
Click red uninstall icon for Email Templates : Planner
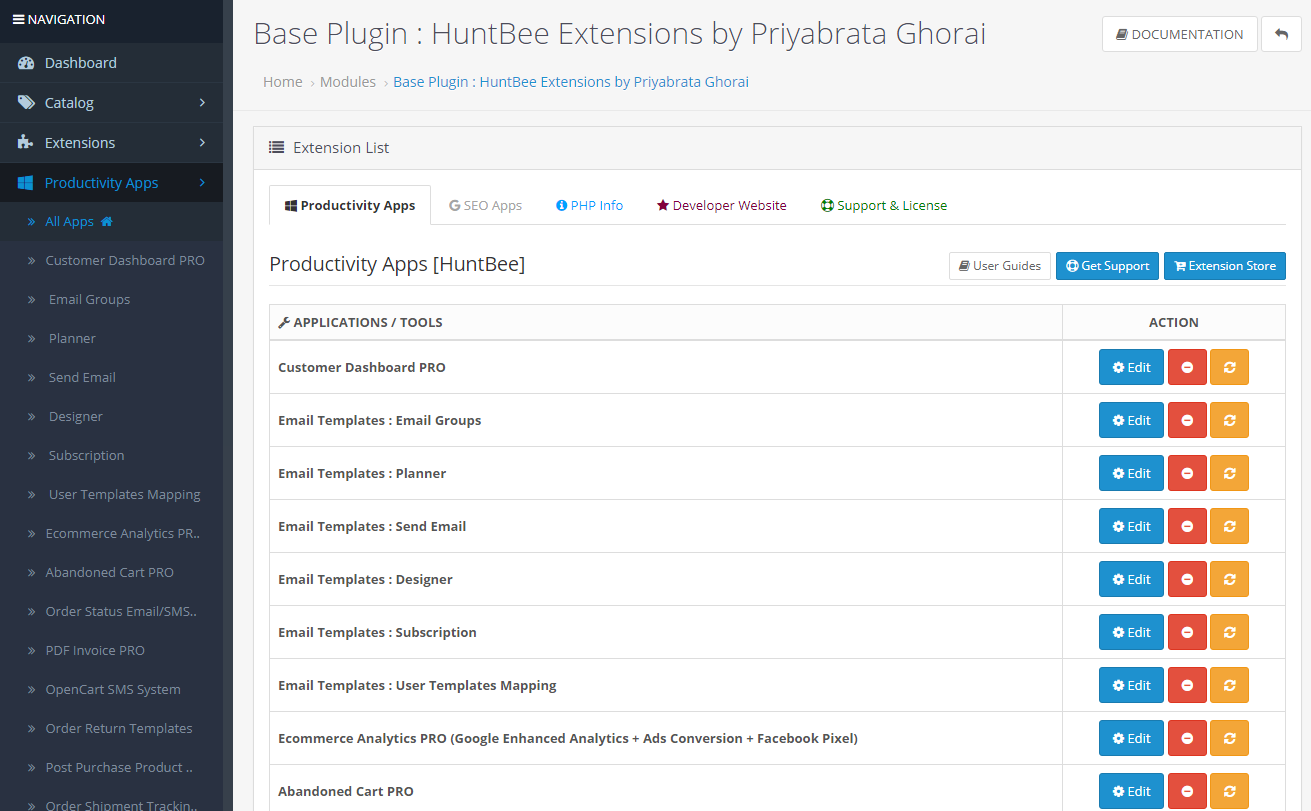pyautogui.click(x=1187, y=473)
